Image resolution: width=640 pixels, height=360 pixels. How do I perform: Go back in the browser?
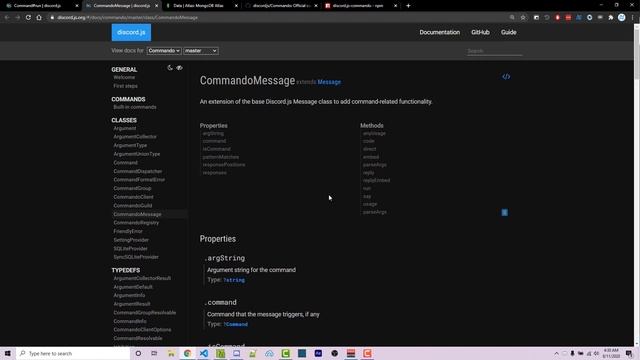7,18
